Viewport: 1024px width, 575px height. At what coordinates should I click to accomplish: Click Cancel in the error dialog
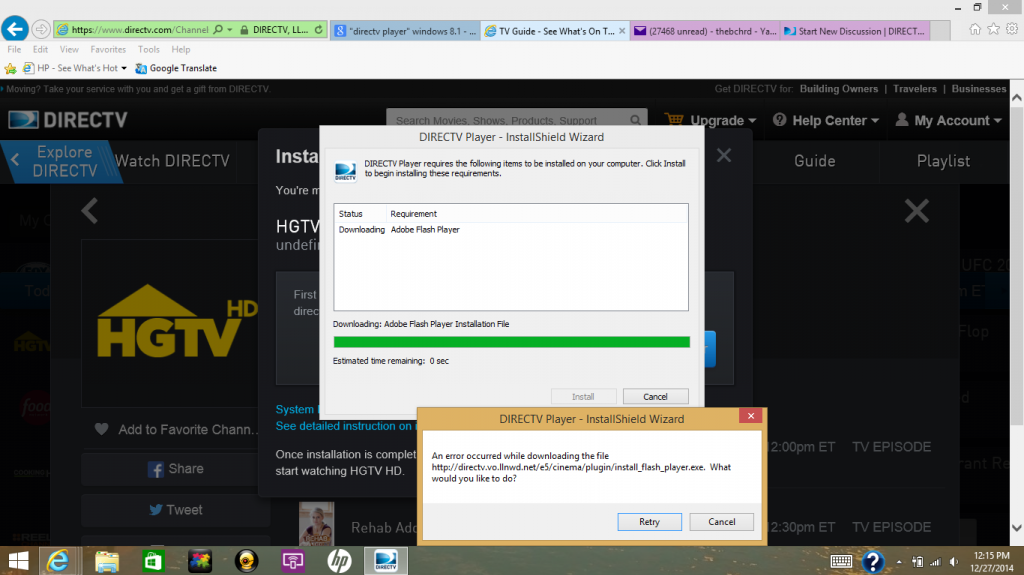click(722, 521)
